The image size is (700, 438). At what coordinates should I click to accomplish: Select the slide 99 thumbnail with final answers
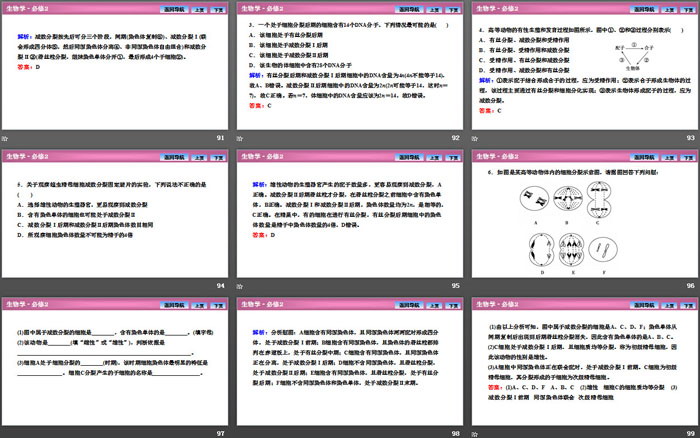(585, 361)
